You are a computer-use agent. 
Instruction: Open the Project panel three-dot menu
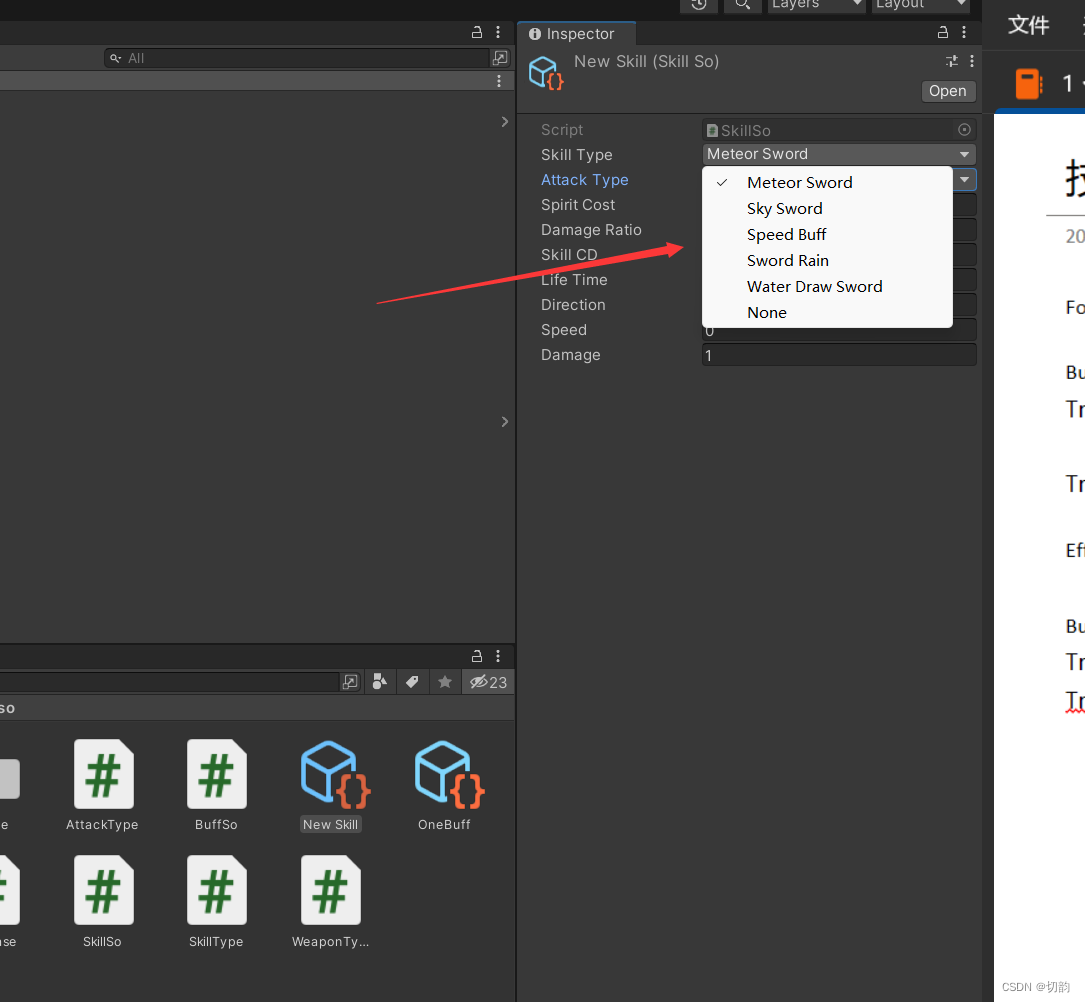[x=498, y=656]
